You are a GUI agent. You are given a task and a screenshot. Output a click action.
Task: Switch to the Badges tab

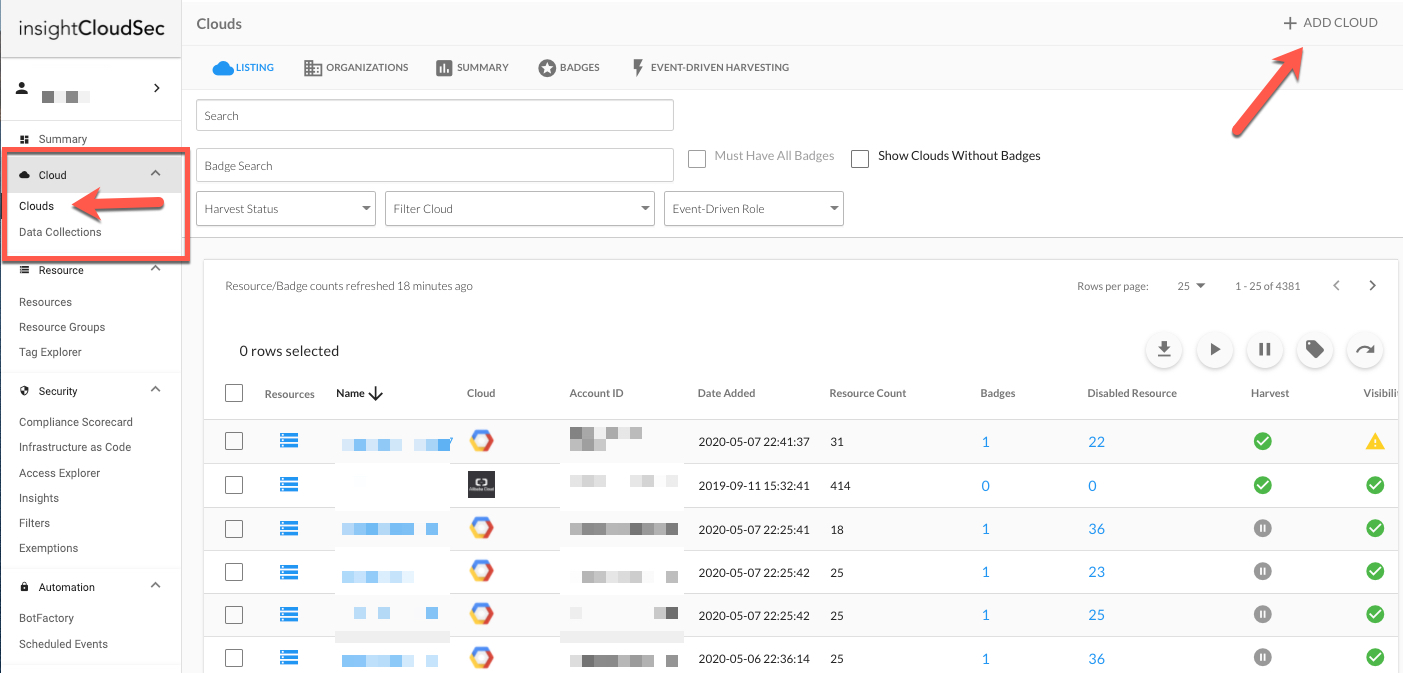[569, 68]
